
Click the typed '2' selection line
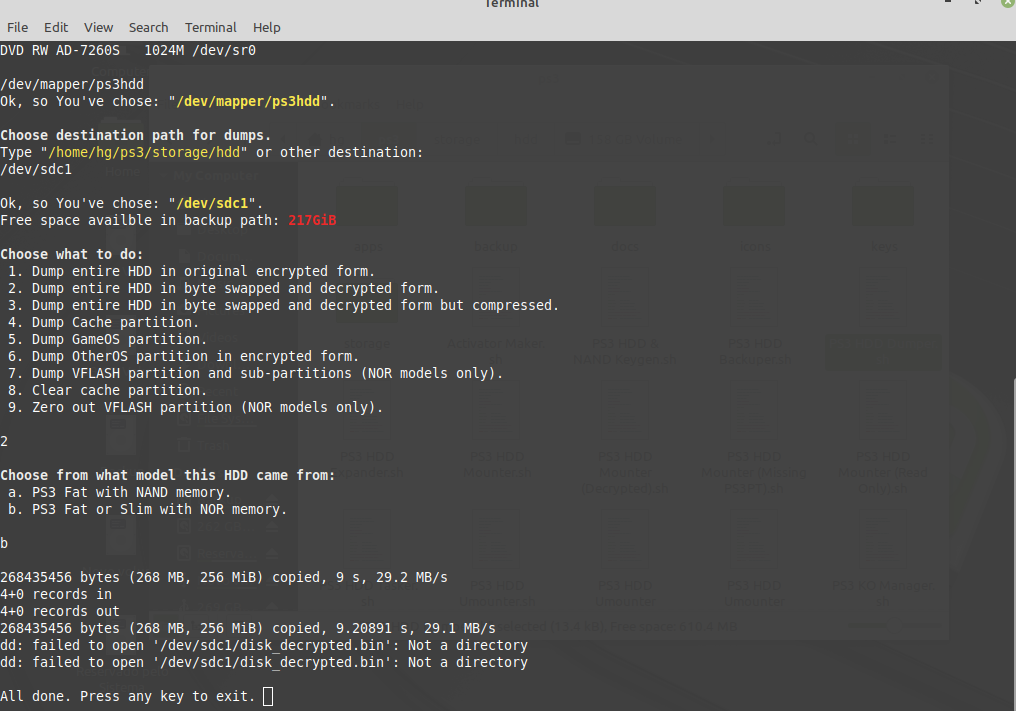[4, 441]
